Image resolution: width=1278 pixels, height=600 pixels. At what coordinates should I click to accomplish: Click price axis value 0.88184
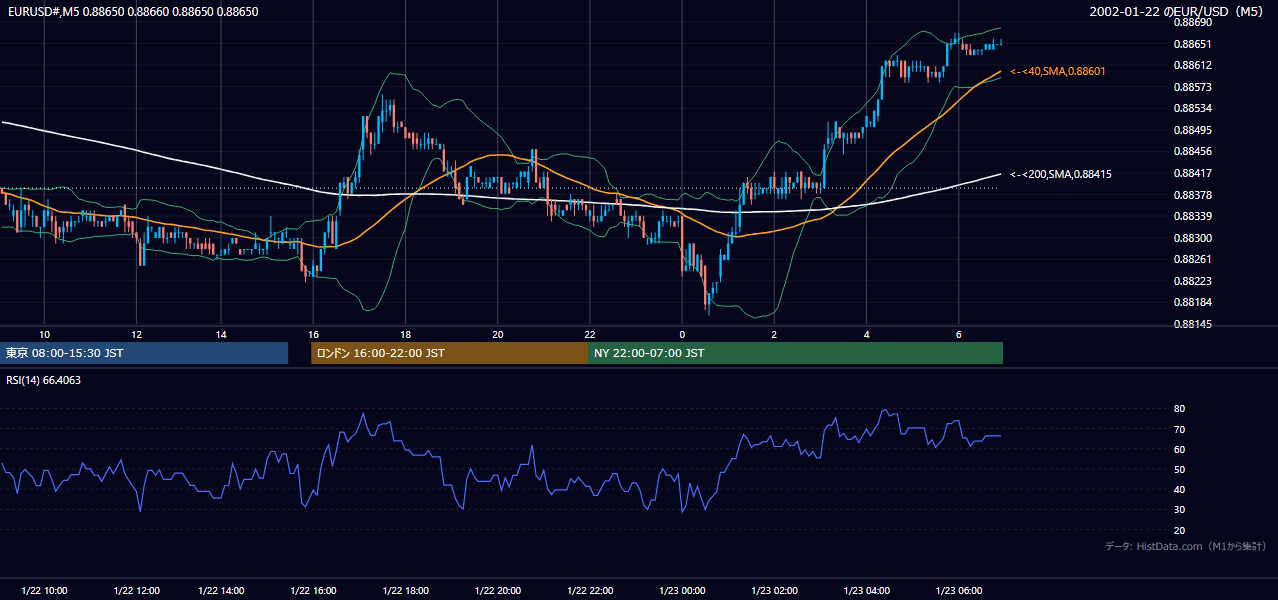[x=1192, y=302]
